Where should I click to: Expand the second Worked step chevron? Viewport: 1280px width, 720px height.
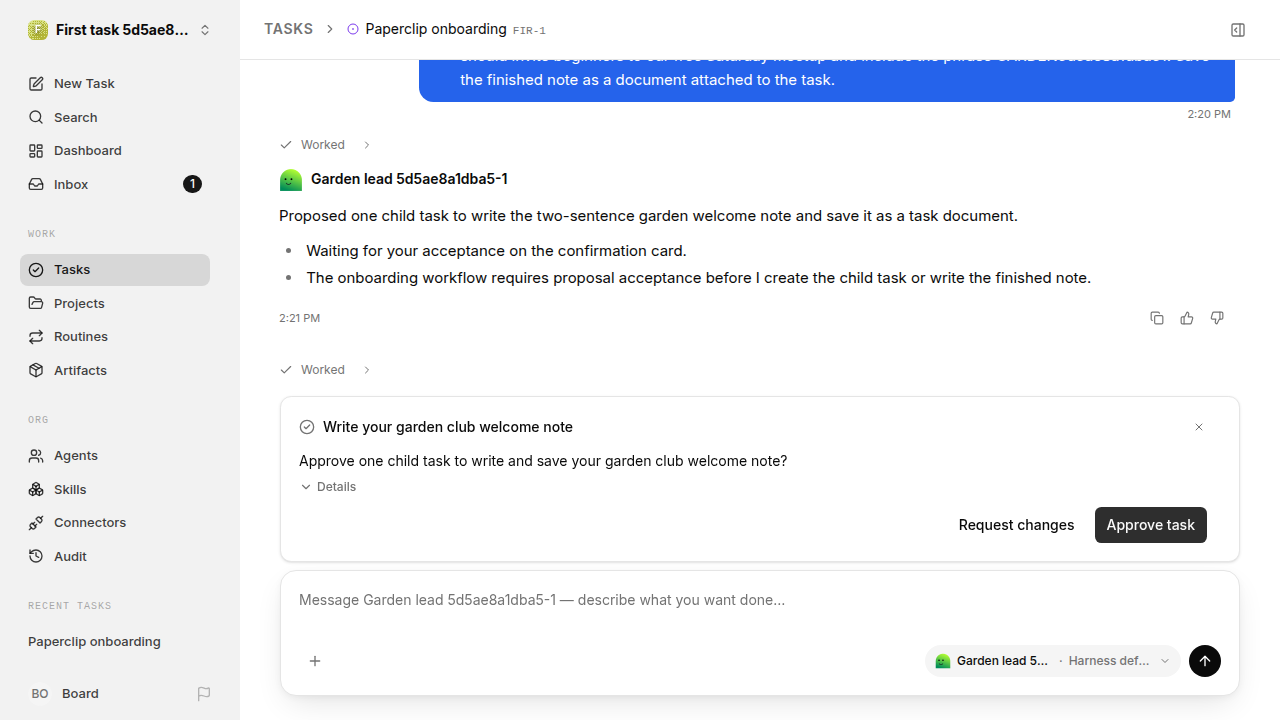pos(367,370)
